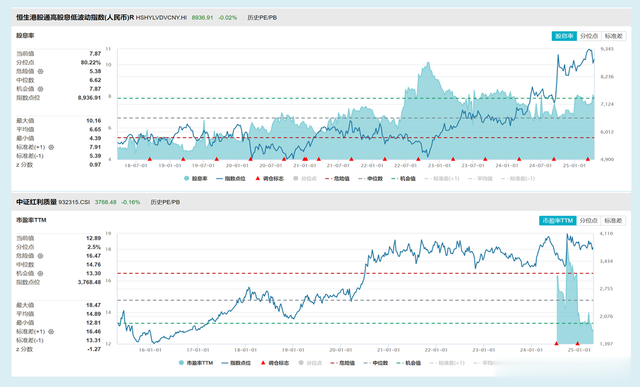Click 指数点位 value 8,936.91 in 股息率 stats
Image resolution: width=640 pixels, height=387 pixels.
(89, 98)
